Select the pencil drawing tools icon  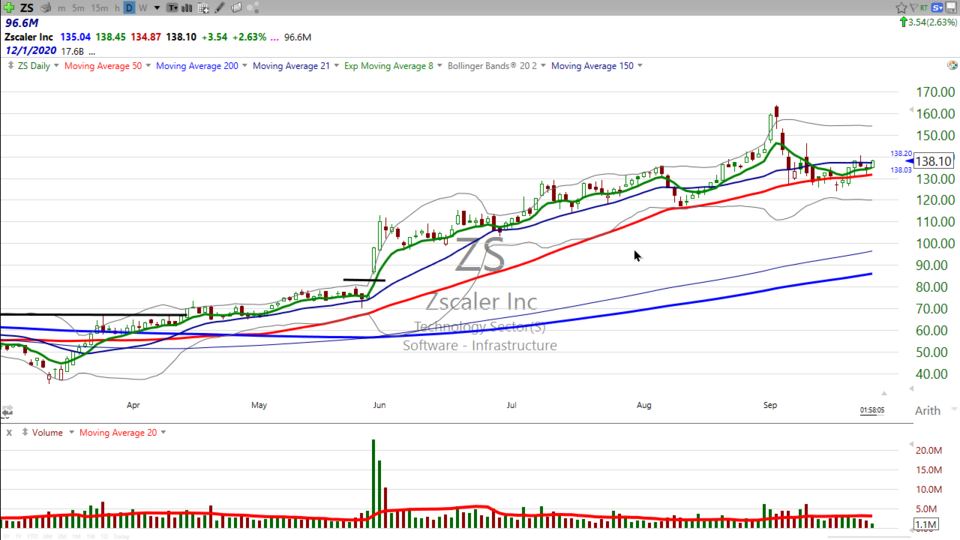pyautogui.click(x=220, y=8)
